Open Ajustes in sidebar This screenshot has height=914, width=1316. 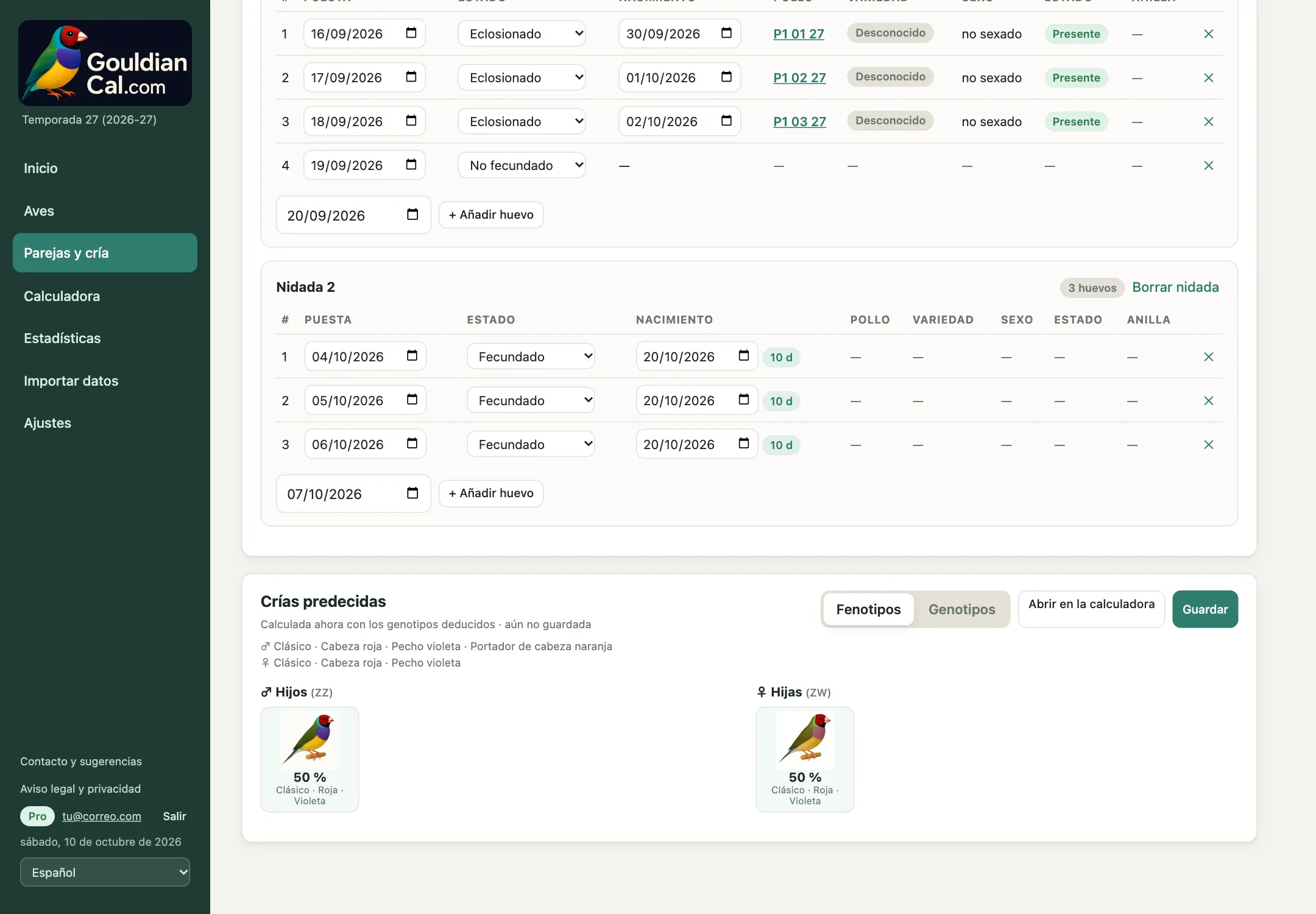click(x=105, y=423)
